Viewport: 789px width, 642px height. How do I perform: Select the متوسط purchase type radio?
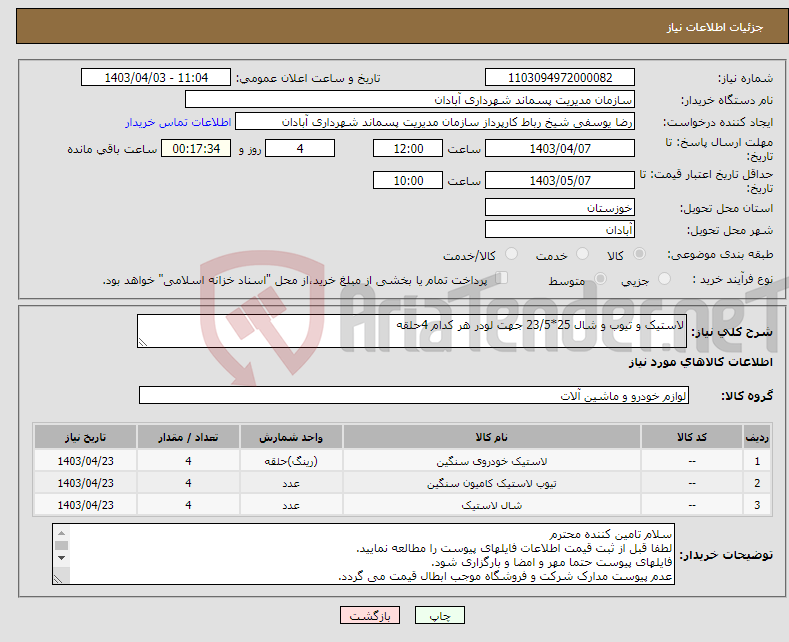pos(600,279)
